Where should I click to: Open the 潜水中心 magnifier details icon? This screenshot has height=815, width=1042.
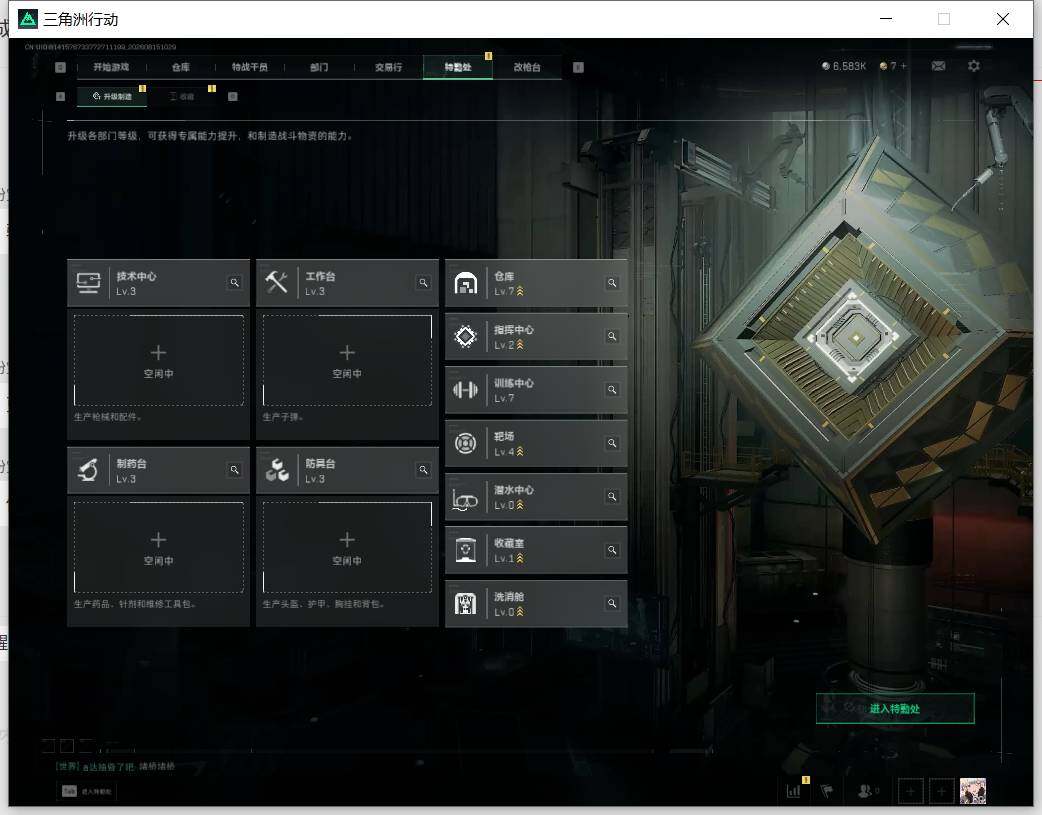click(612, 497)
